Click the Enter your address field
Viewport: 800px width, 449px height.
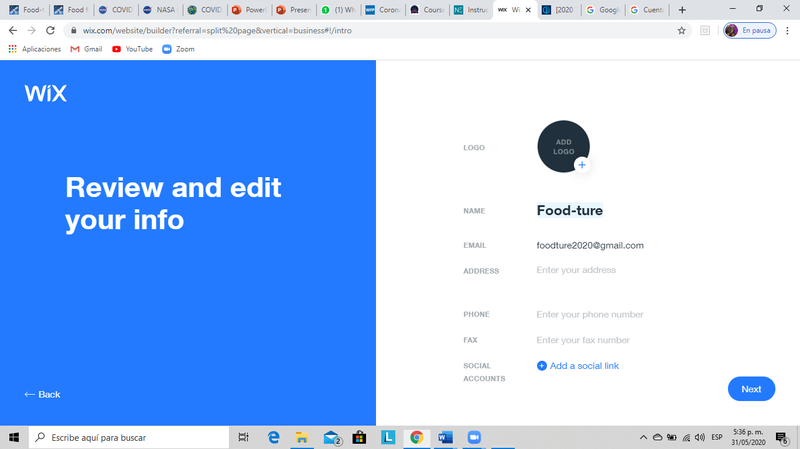click(576, 270)
